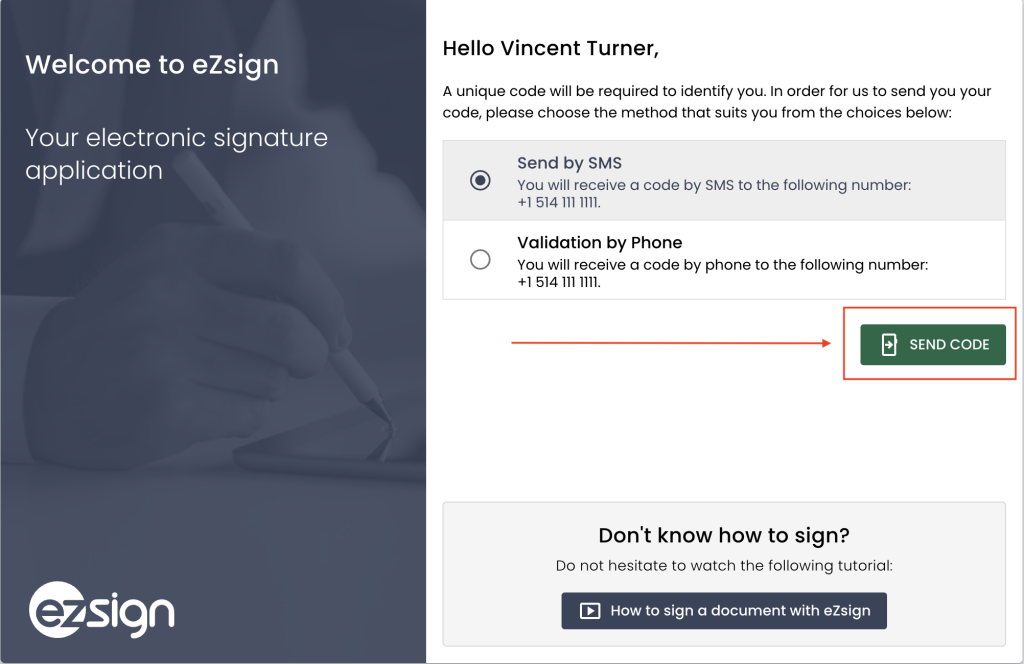Click the arrow-door icon inside SEND CODE
The width and height of the screenshot is (1024, 664).
(888, 345)
